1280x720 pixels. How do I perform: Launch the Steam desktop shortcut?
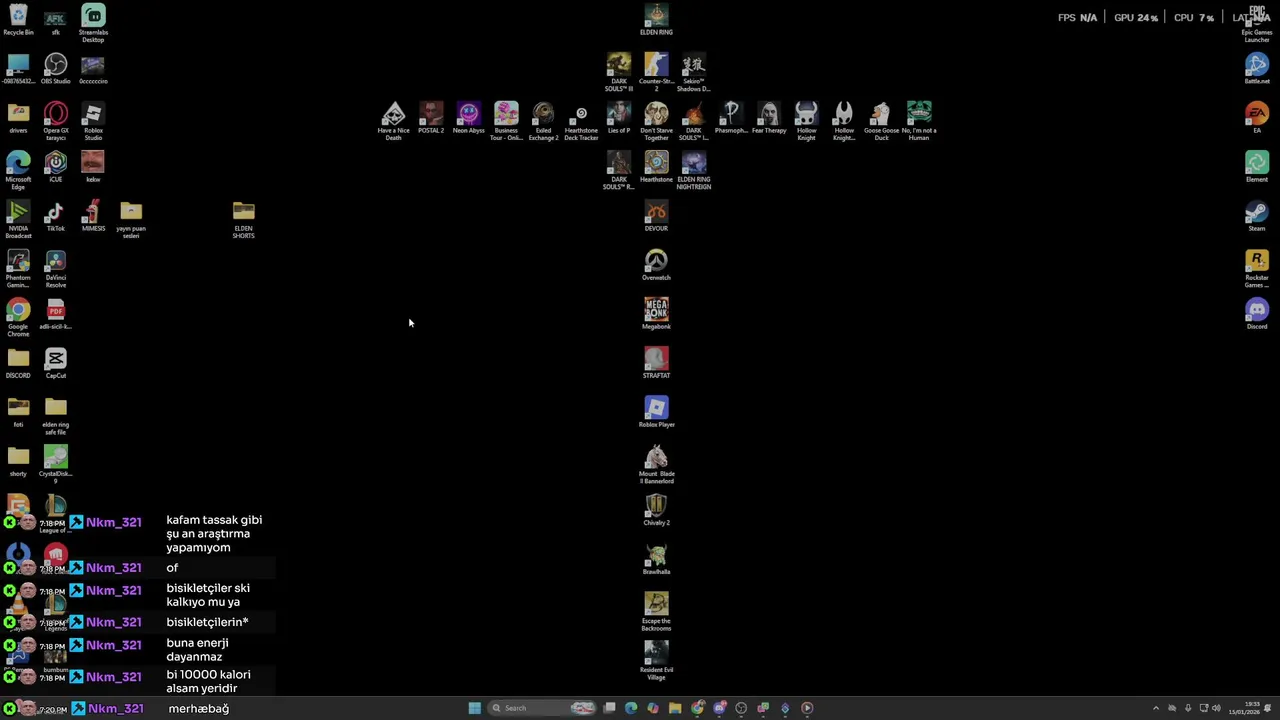1257,215
